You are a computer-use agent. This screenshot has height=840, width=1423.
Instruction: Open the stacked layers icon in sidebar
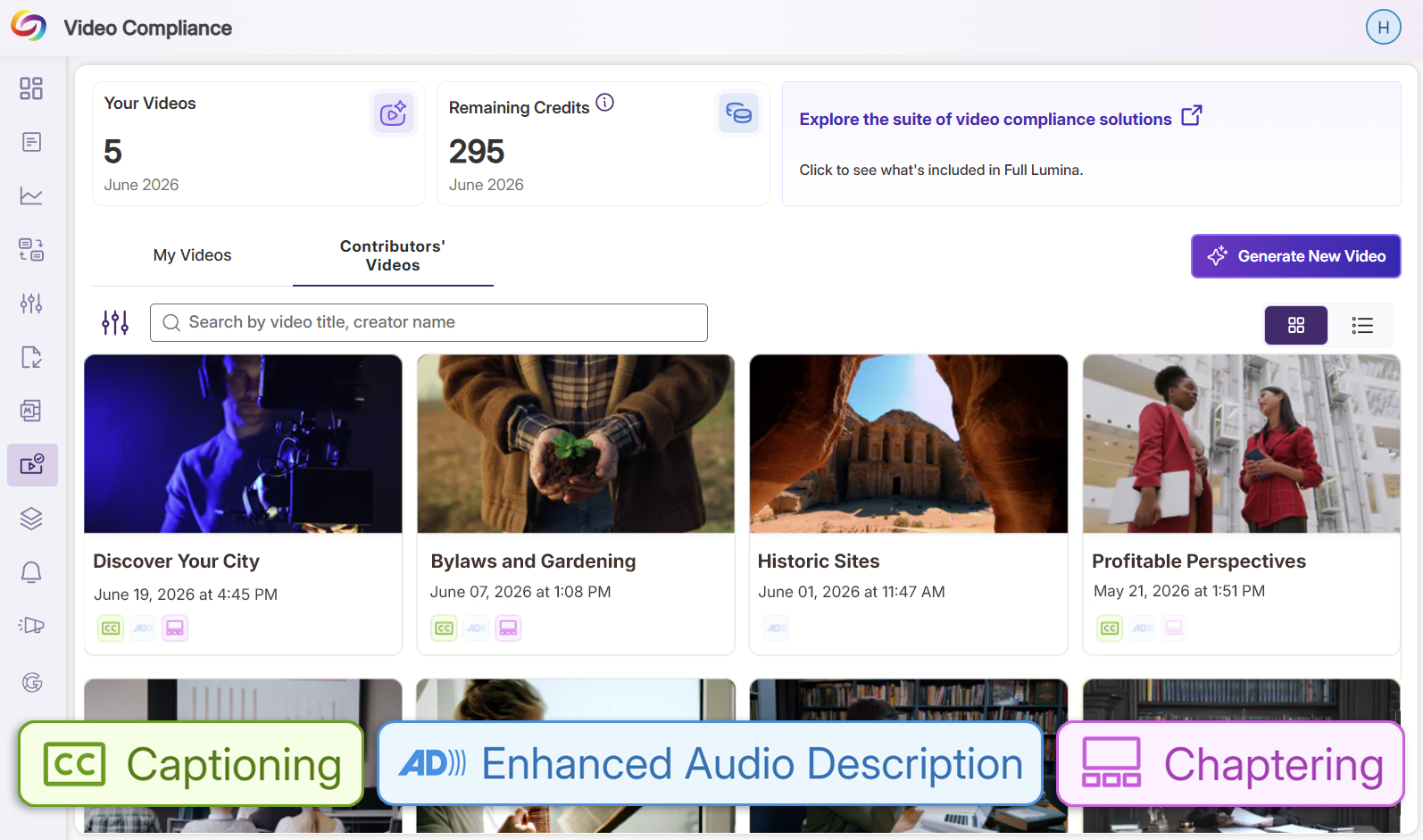[31, 519]
